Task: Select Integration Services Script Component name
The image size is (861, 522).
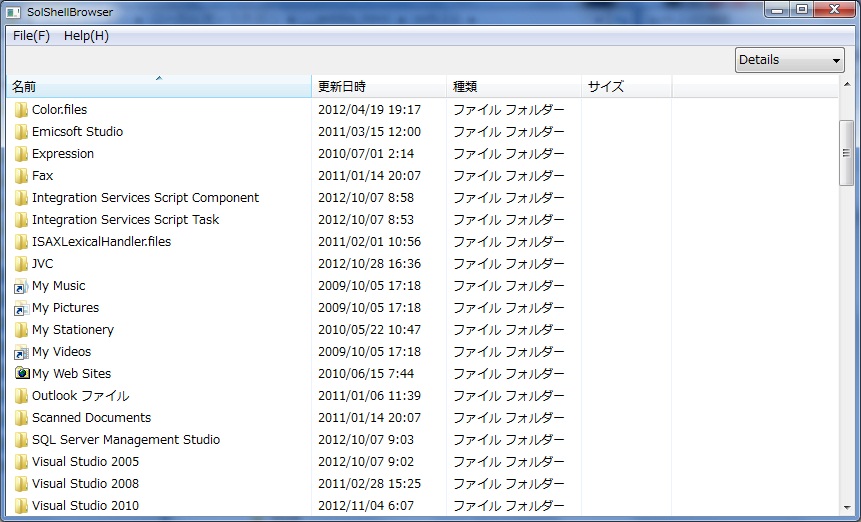Action: [x=146, y=198]
